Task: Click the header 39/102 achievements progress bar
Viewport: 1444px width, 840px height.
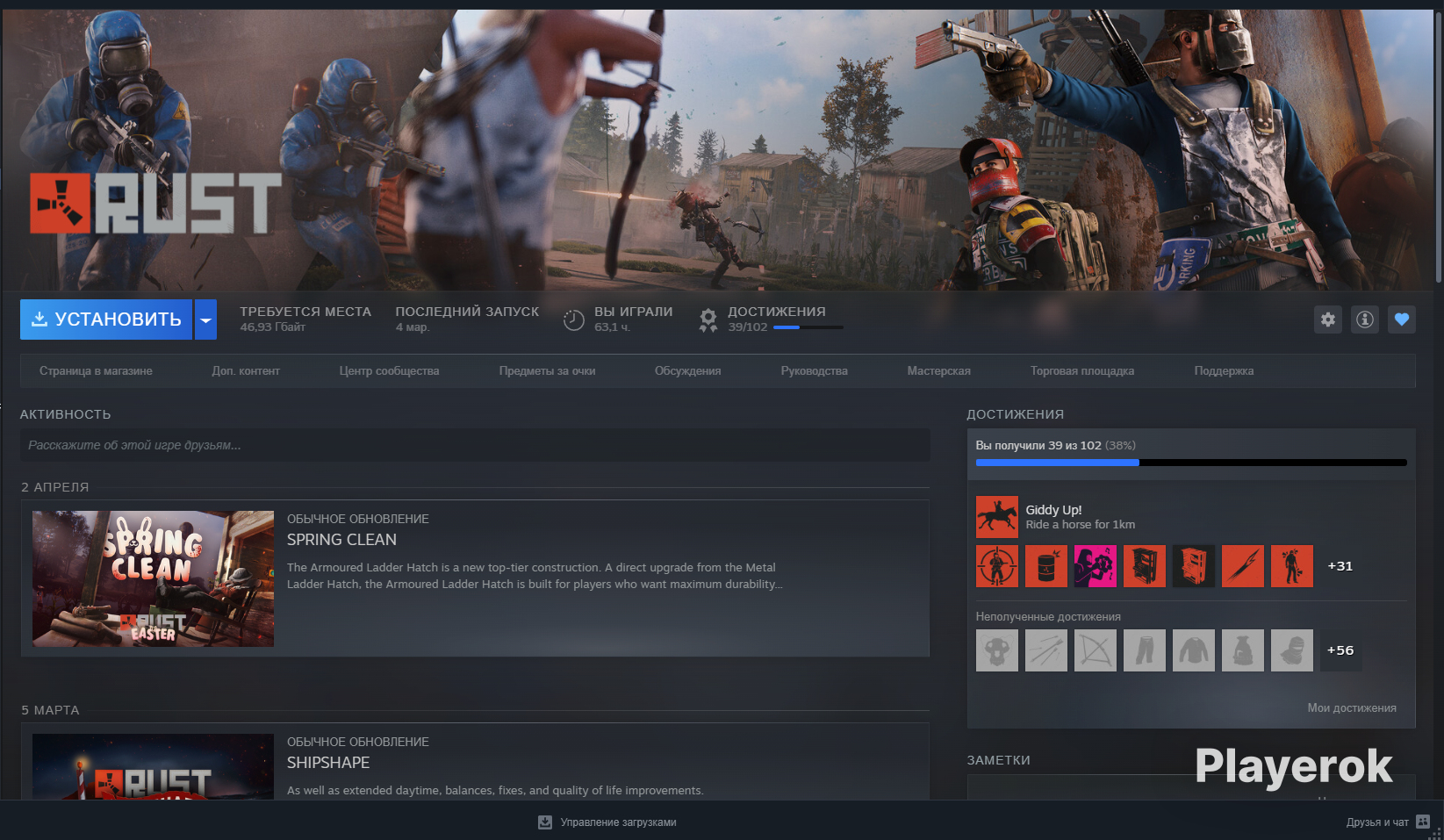Action: click(x=808, y=327)
